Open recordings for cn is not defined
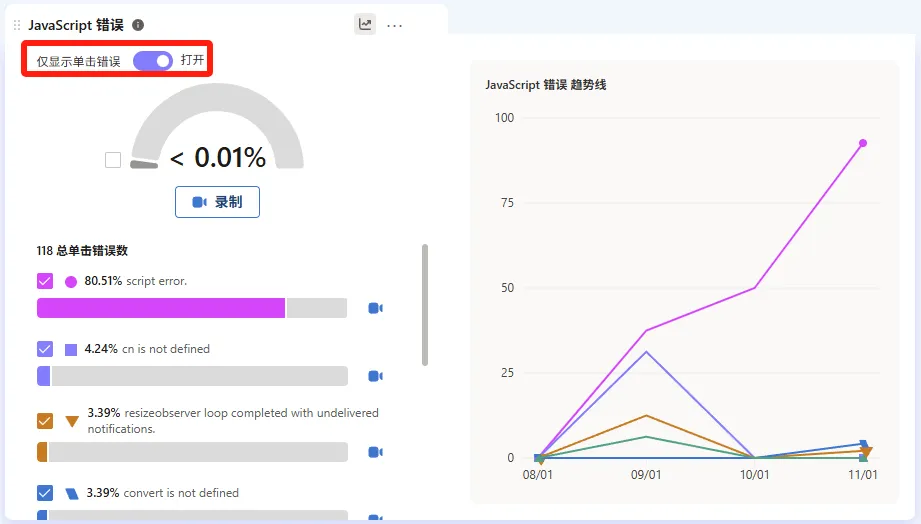Viewport: 921px width, 524px height. coord(375,376)
